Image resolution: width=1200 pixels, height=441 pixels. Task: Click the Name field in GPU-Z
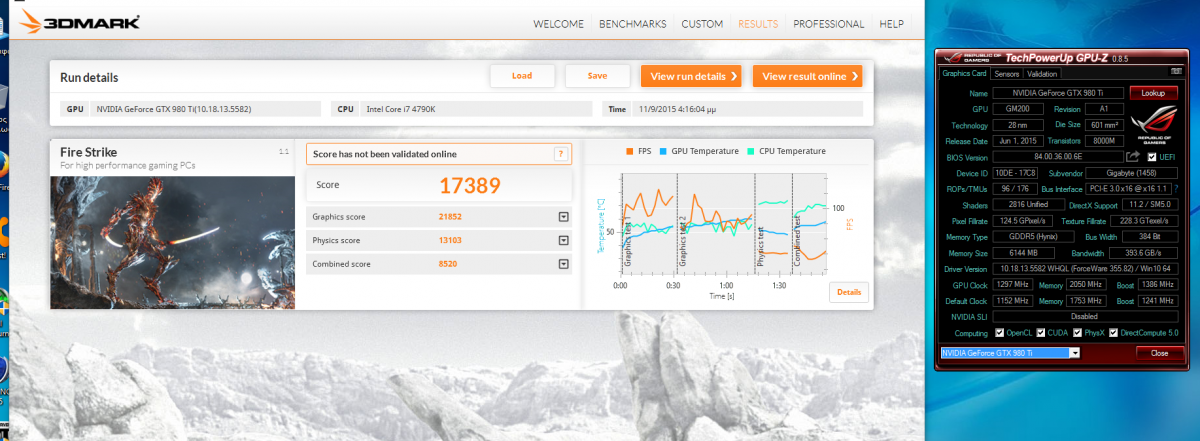[1058, 92]
